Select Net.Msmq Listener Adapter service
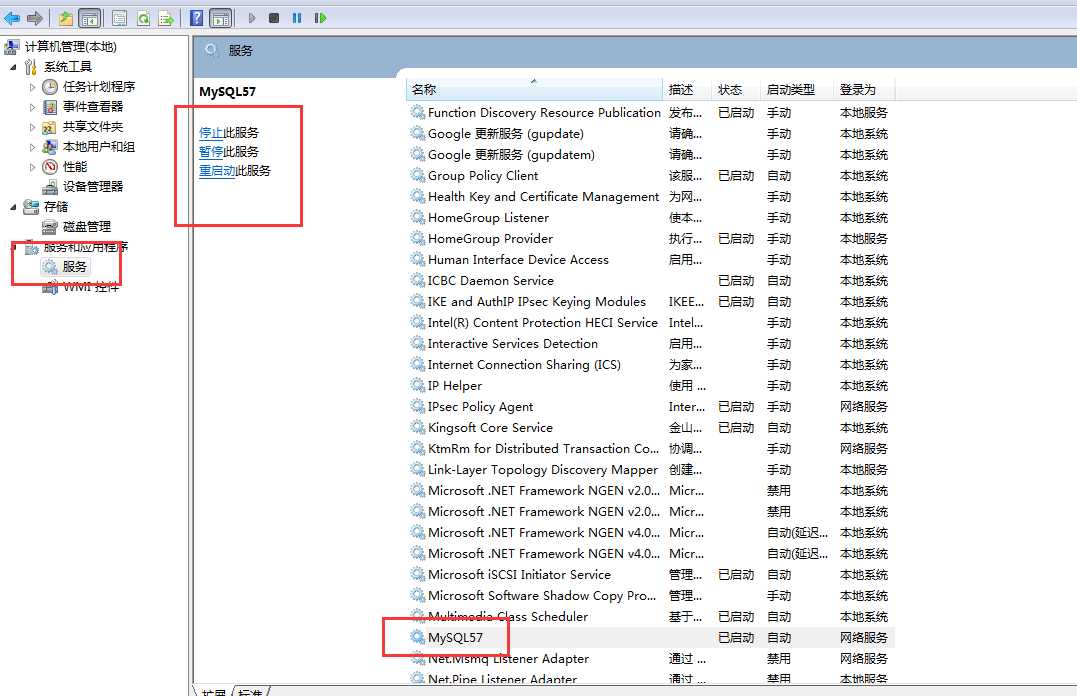This screenshot has width=1077, height=696. pos(509,658)
